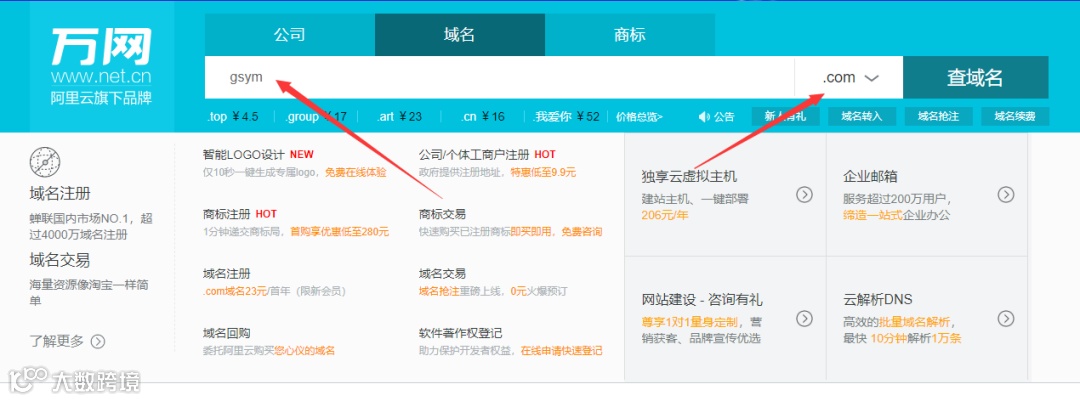Click the 域名注册 heading in left sidebar

pyautogui.click(x=60, y=193)
